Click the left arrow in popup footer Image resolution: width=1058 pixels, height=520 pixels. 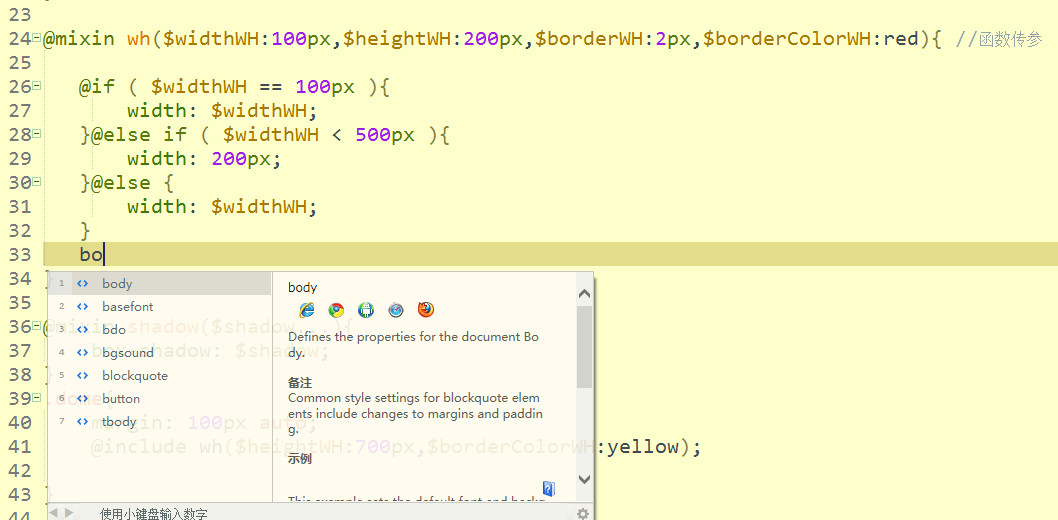pos(55,513)
